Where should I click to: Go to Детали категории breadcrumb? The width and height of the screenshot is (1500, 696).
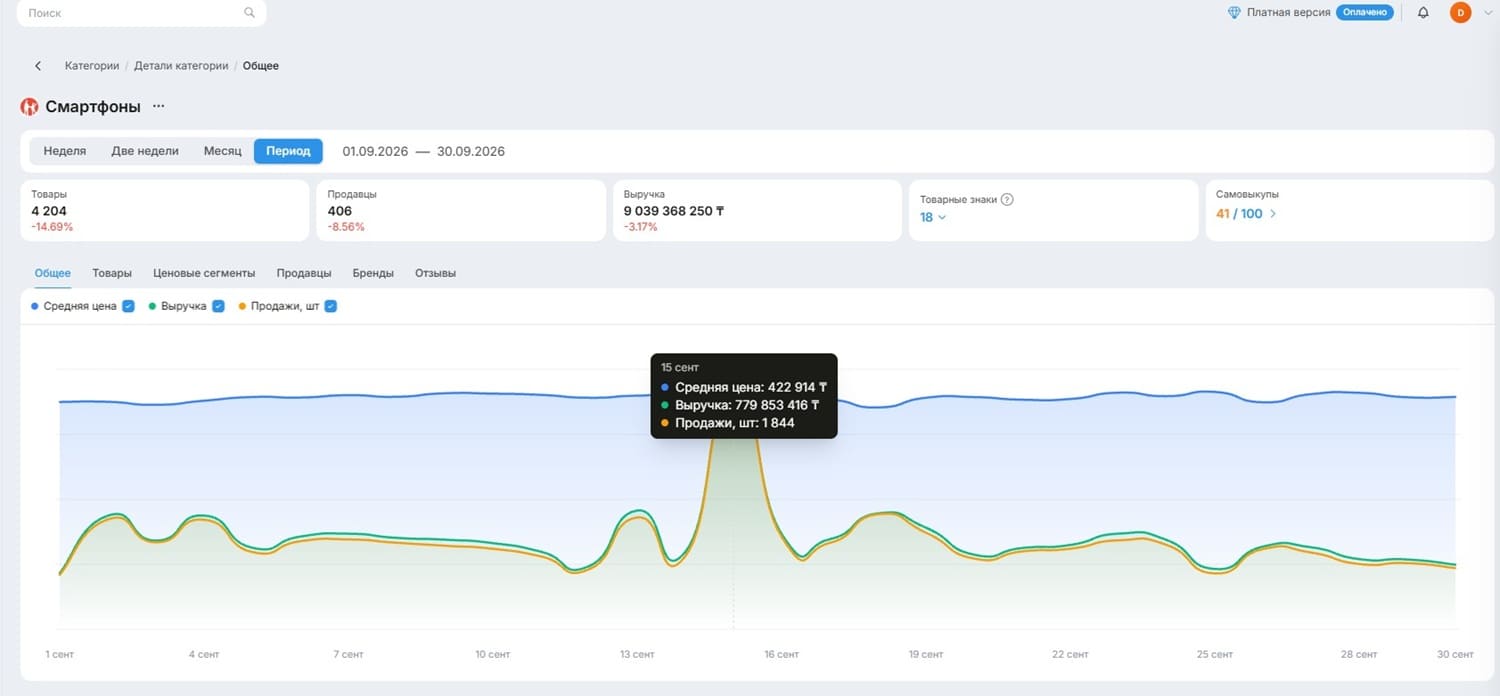181,66
